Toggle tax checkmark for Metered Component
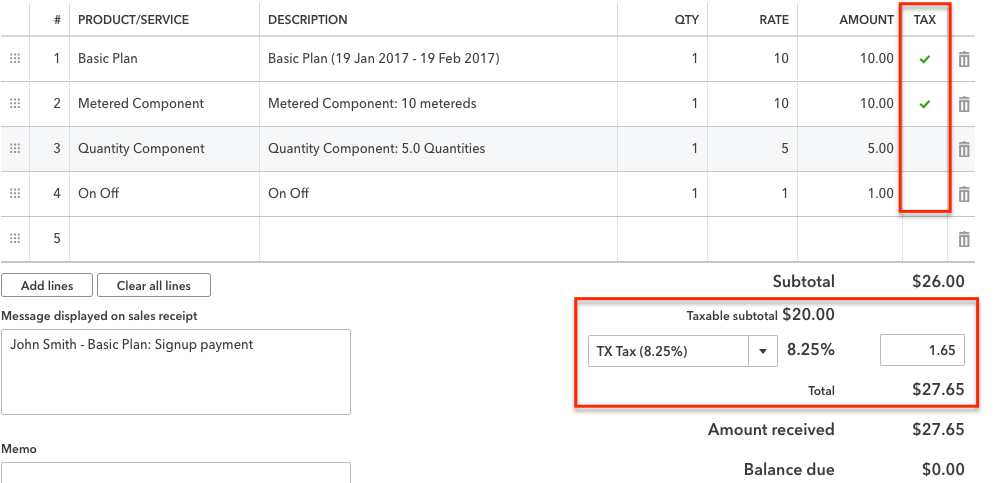Viewport: 994px width, 483px height. click(924, 104)
